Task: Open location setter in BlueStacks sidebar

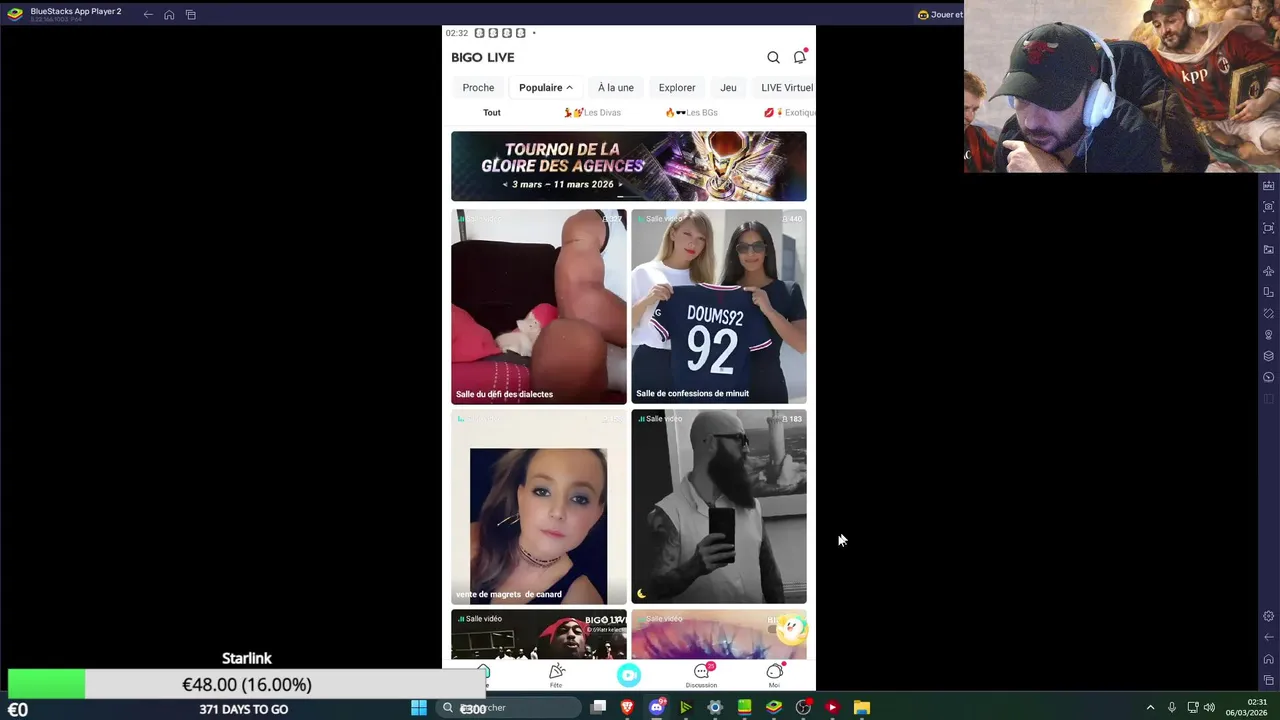Action: point(1268,335)
